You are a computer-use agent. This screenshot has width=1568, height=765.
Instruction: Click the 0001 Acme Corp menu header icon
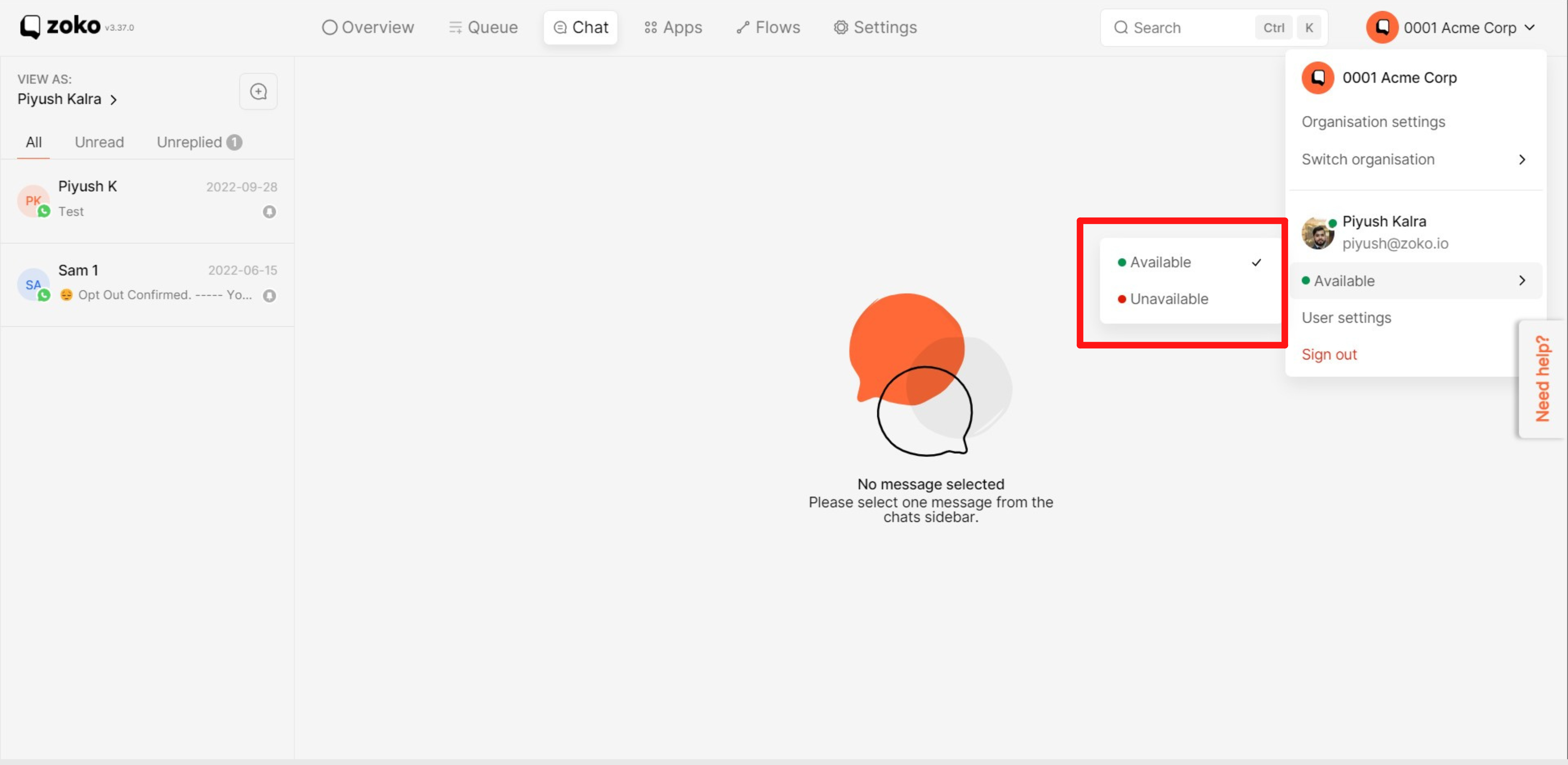pyautogui.click(x=1318, y=78)
